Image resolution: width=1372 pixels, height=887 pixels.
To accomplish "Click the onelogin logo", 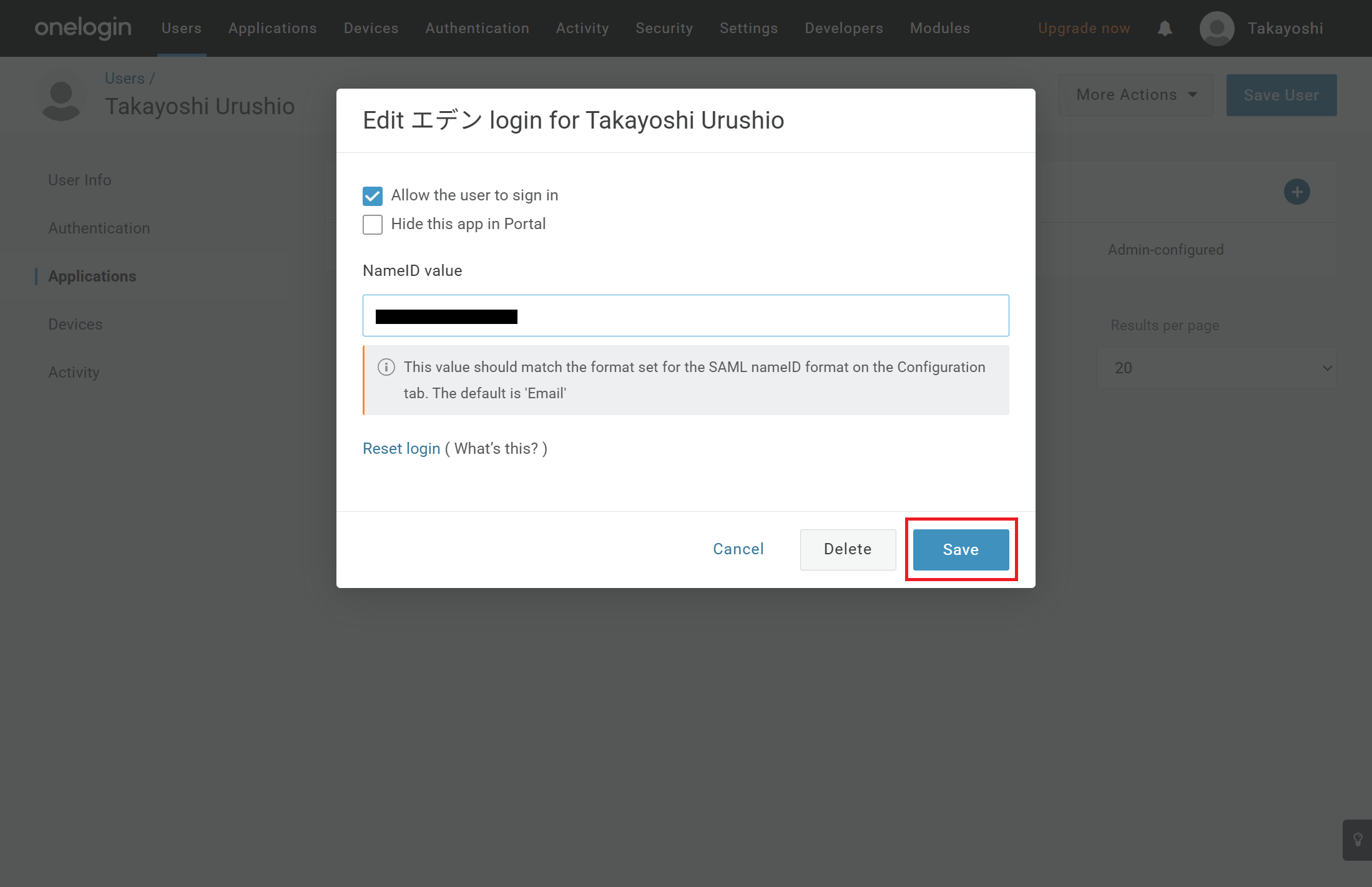I will (83, 28).
